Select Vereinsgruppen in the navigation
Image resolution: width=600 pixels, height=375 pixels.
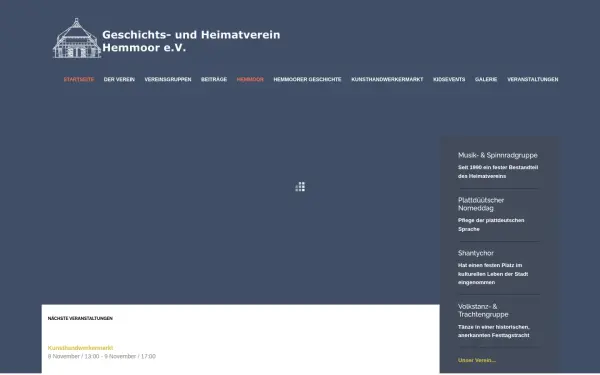168,80
